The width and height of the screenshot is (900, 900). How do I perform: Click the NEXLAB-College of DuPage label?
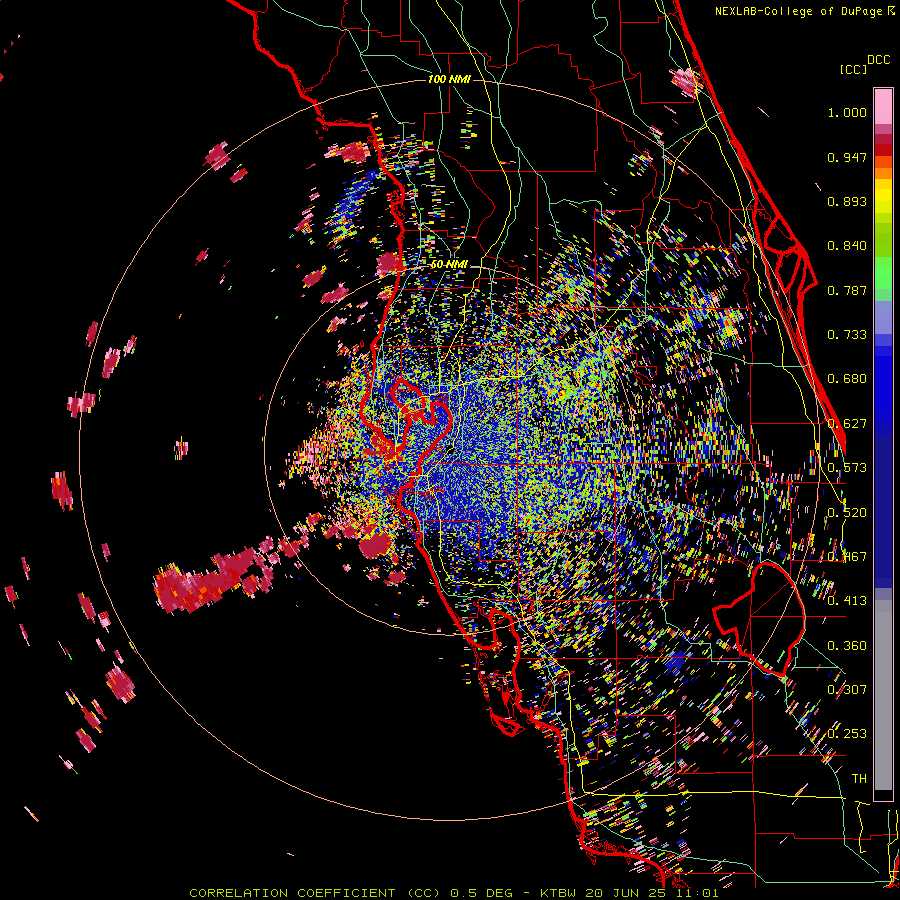798,11
